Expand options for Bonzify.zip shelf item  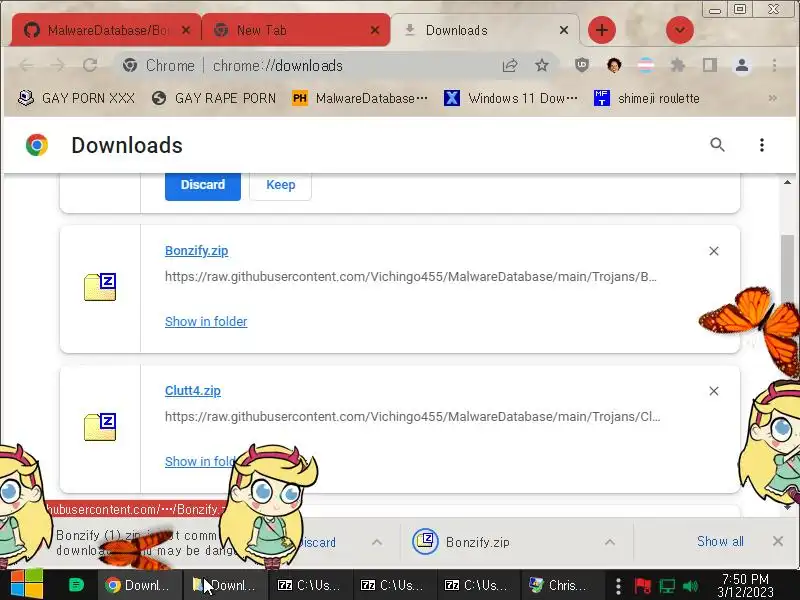pyautogui.click(x=610, y=542)
